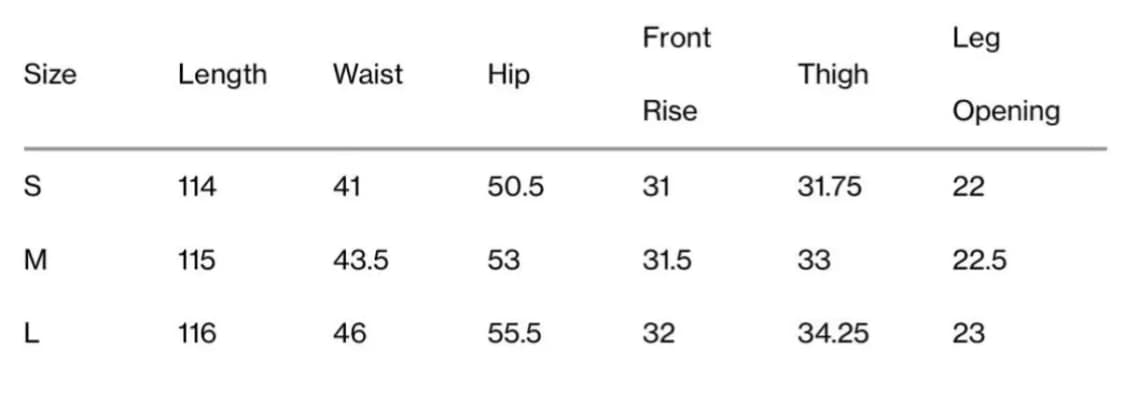Select the 46 waist value
The width and height of the screenshot is (1125, 409).
pos(349,333)
